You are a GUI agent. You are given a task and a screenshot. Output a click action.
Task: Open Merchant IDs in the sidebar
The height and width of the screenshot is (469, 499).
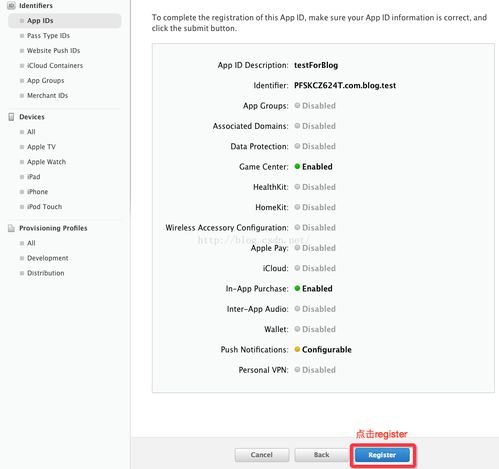(47, 95)
